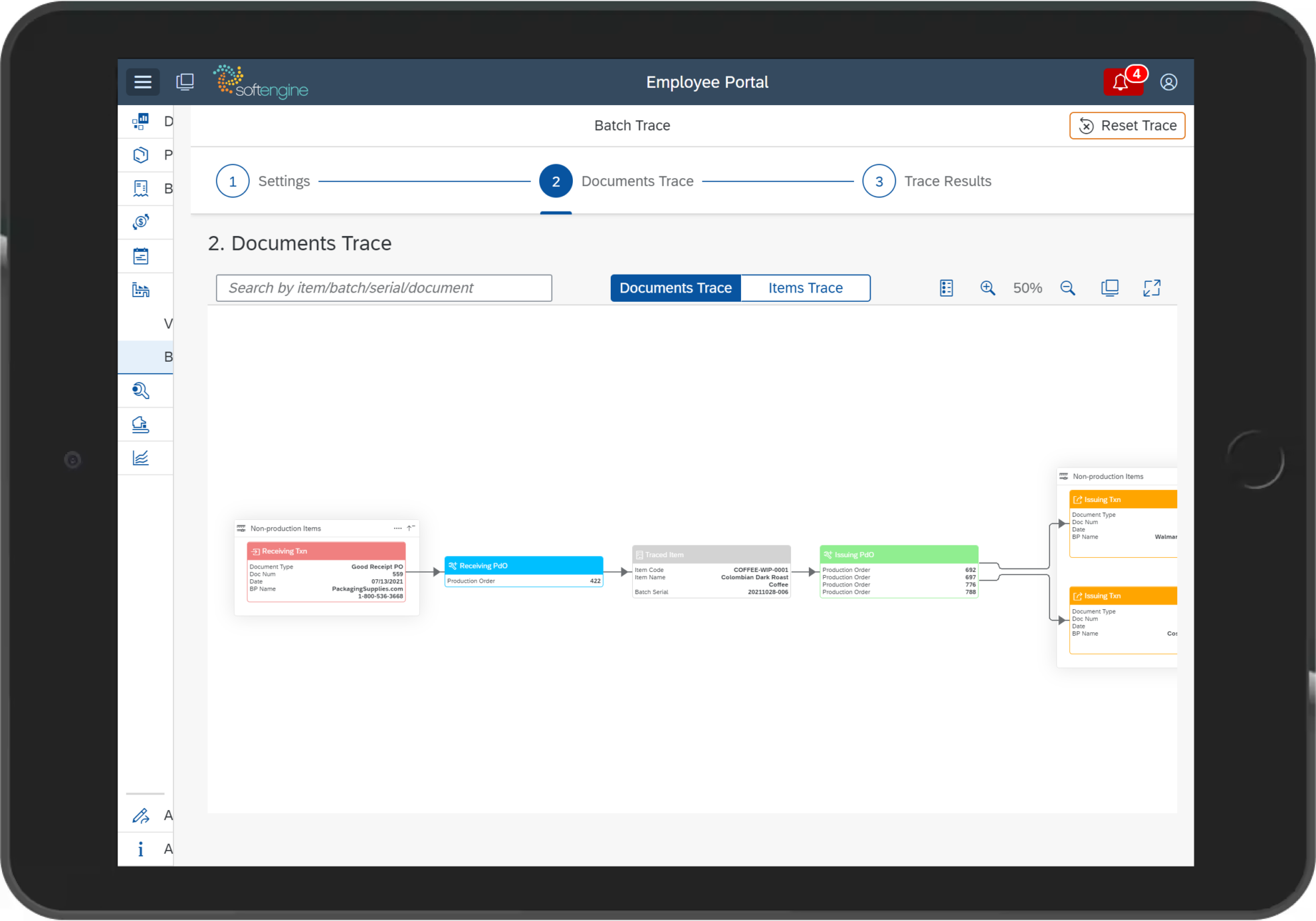The height and width of the screenshot is (921, 1316).
Task: Click the Zoom out magnifier icon
Action: [x=1068, y=287]
